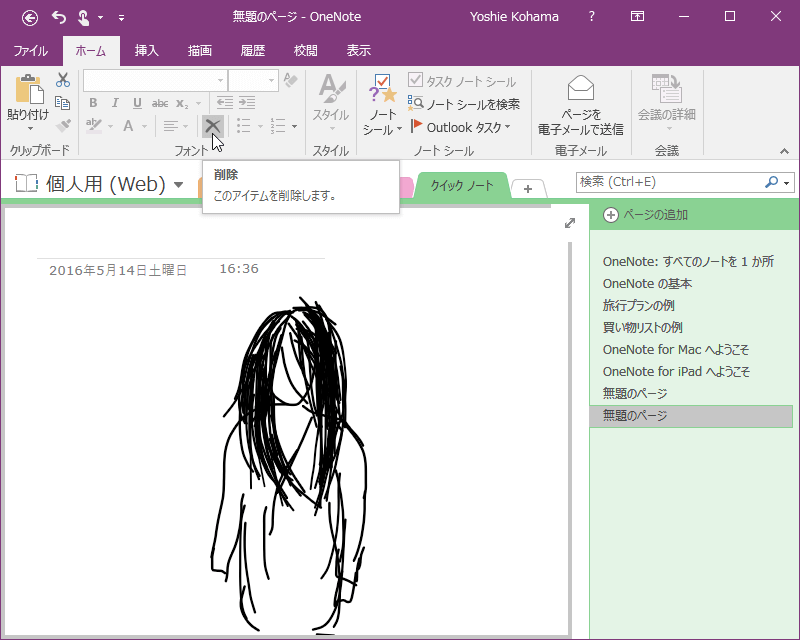Screen dimensions: 800x640
Task: Switch to the 校閲 tab
Action: click(x=306, y=51)
